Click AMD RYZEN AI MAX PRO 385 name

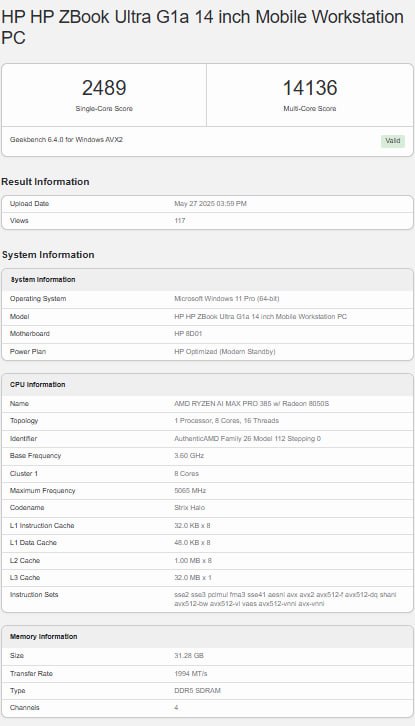point(252,404)
